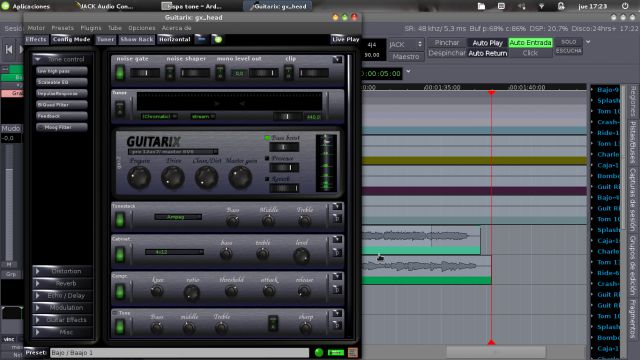640x360 pixels.
Task: Toggle the Cabinet power switch
Action: coord(120,254)
